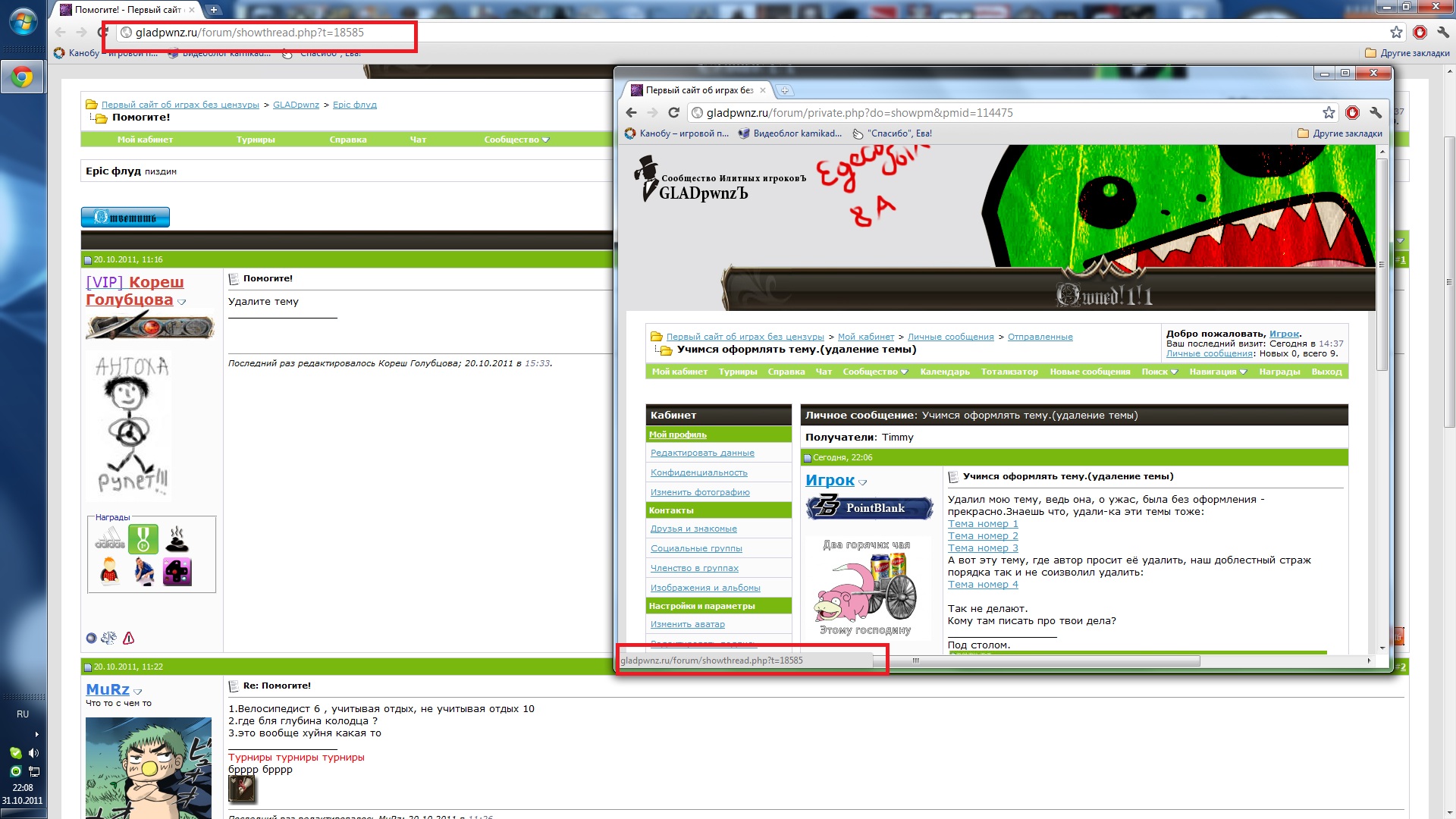1456x819 pixels.
Task: Click 'Редактировать данные' in cabinet sidebar
Action: coord(702,453)
